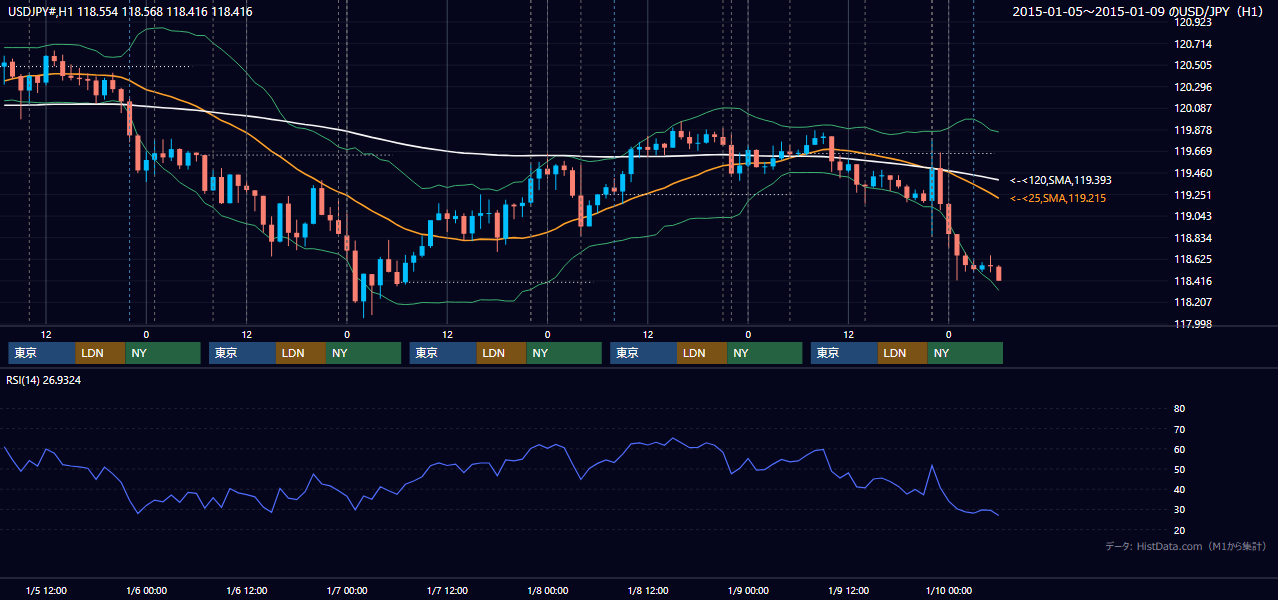Click the final red candlestick on the chart
1278x600 pixels.
(x=998, y=274)
